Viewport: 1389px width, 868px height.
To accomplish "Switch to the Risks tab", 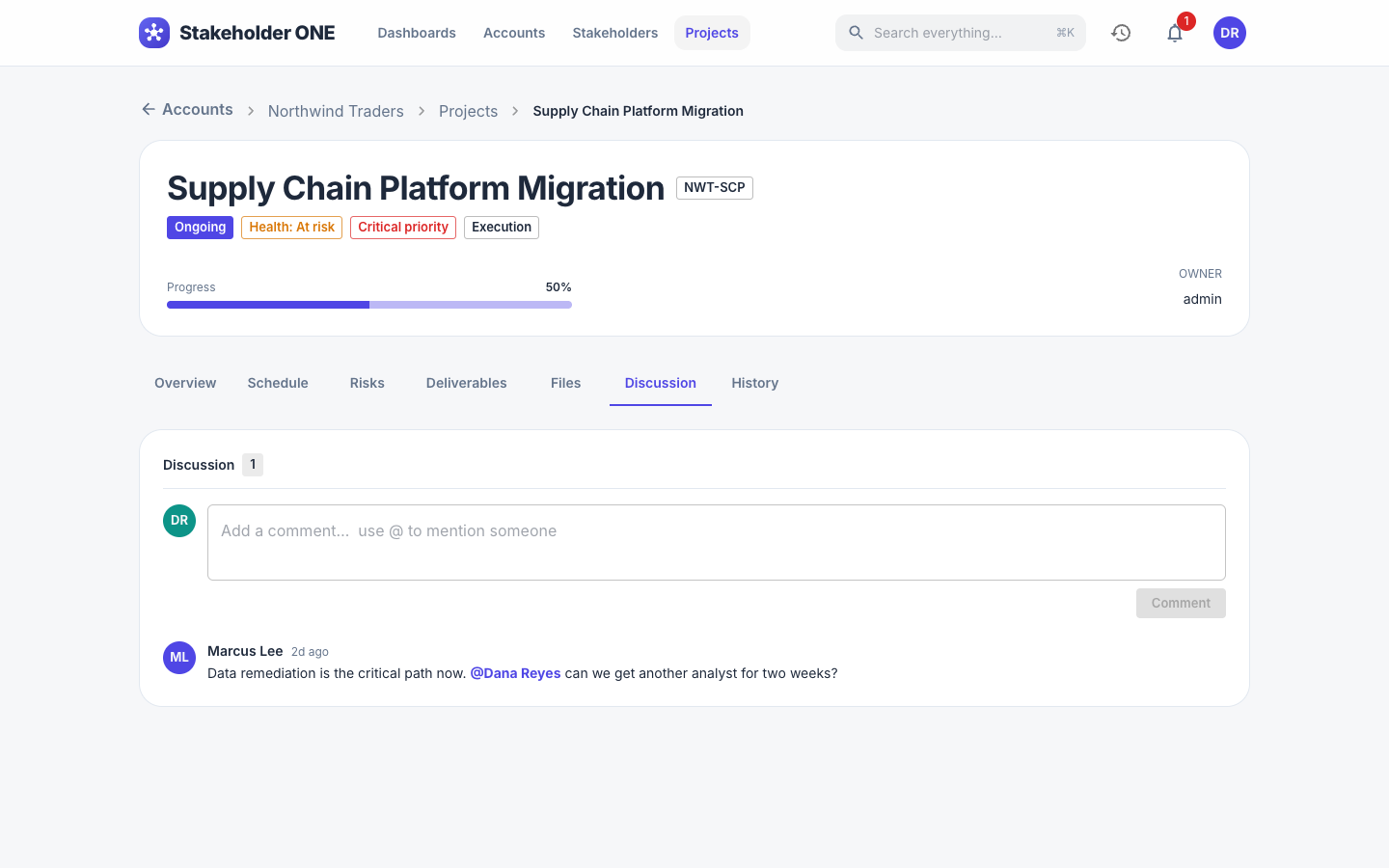I will pyautogui.click(x=368, y=383).
